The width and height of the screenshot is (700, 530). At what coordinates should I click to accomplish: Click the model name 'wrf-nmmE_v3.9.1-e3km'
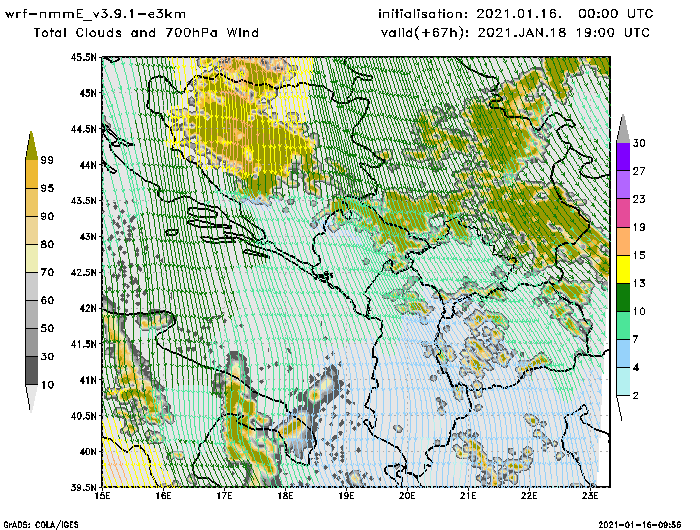pyautogui.click(x=95, y=14)
